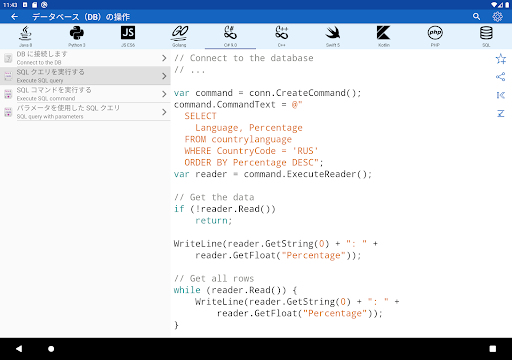Click icon beside SQL query with parameters
The image size is (512, 360).
[x=8, y=112]
